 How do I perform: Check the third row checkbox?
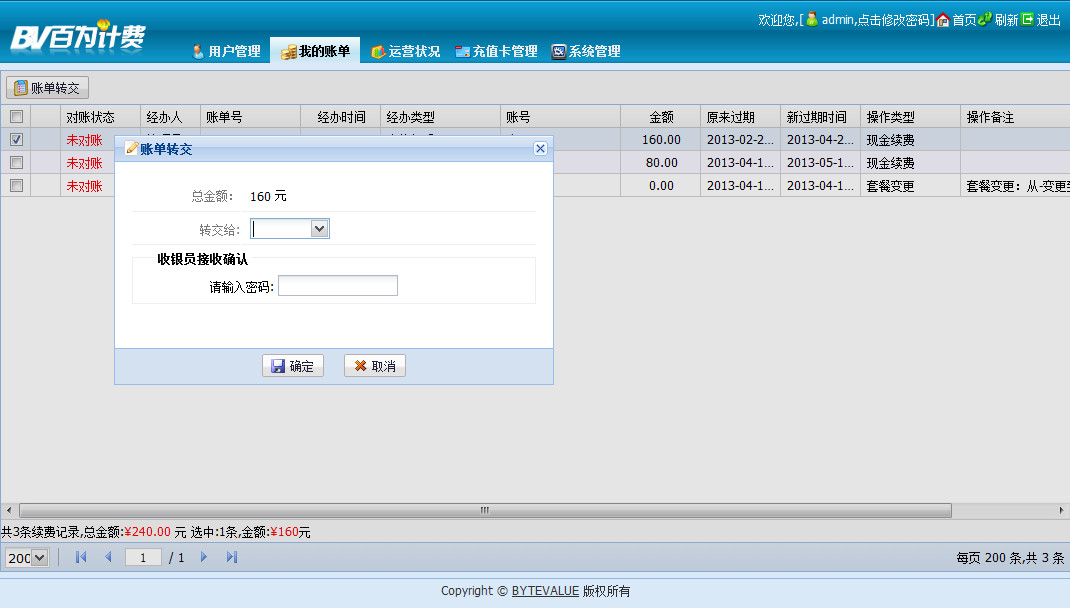[x=16, y=186]
